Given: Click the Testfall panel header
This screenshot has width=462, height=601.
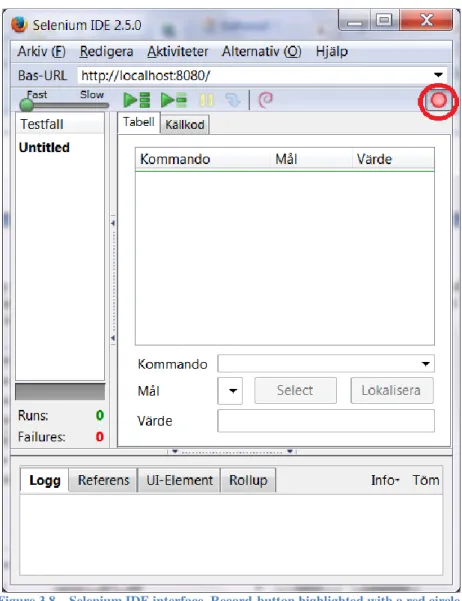Looking at the screenshot, I should (x=60, y=124).
